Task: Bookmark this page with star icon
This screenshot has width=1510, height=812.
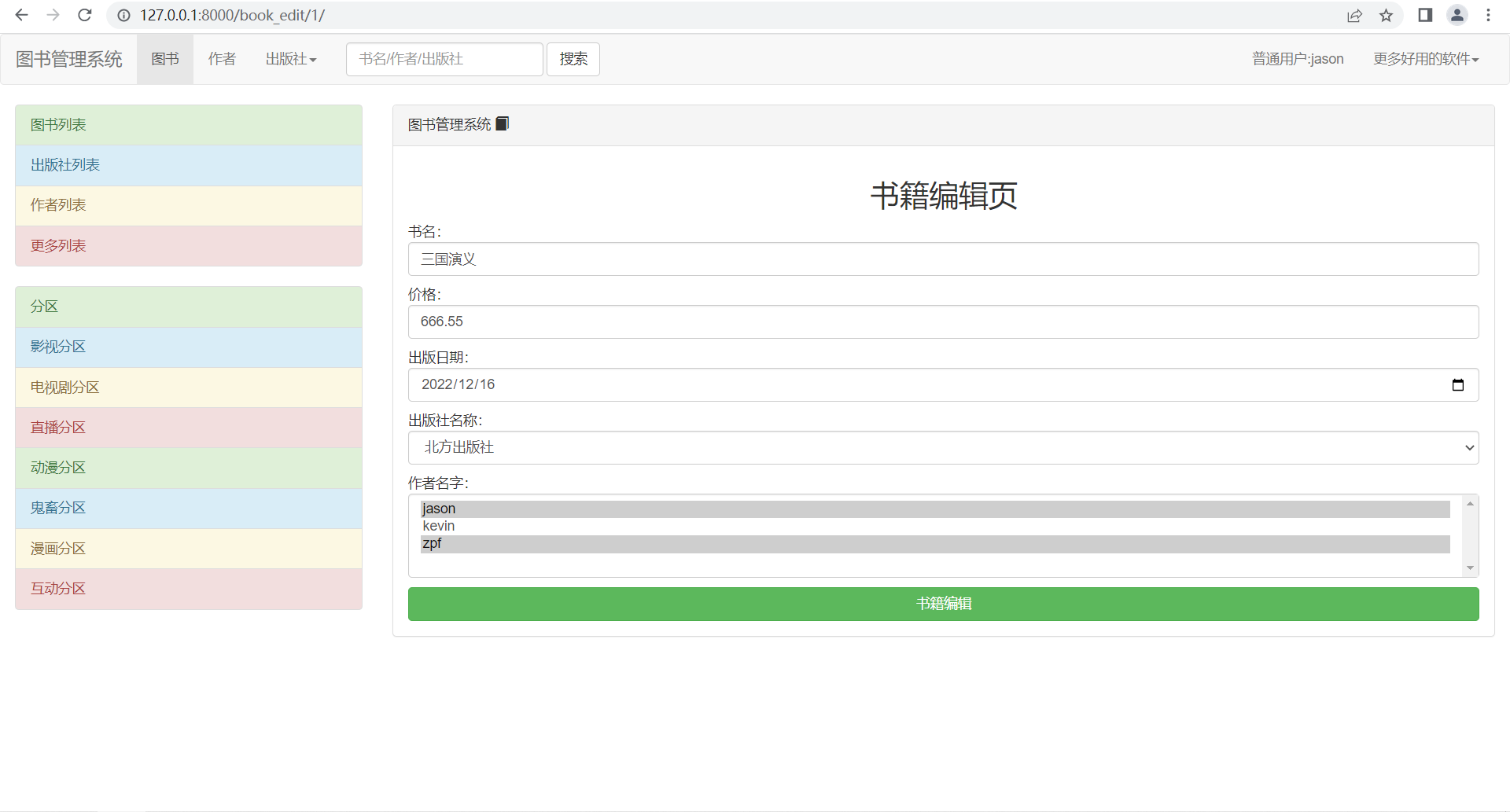Action: 1386,15
